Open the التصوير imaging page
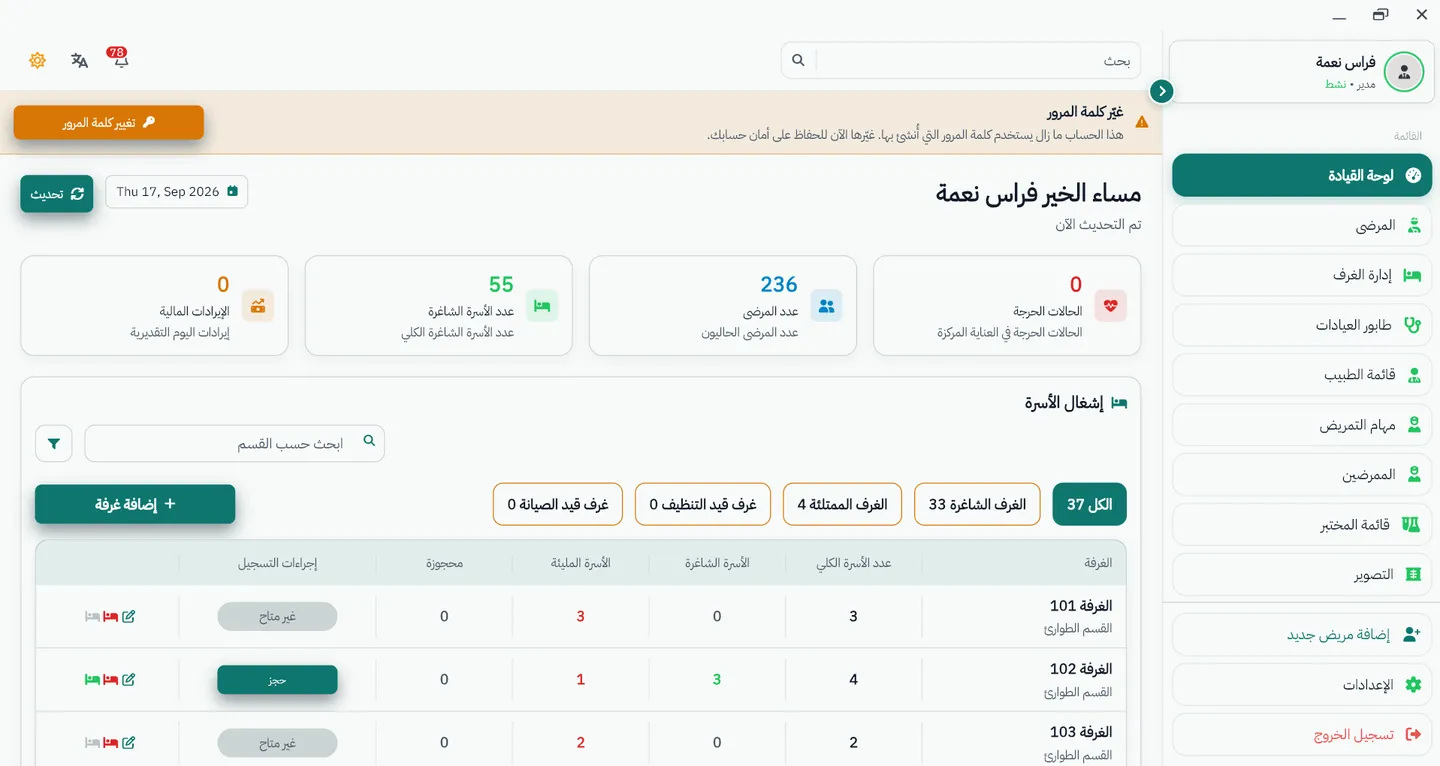The height and width of the screenshot is (766, 1440). (x=1301, y=575)
